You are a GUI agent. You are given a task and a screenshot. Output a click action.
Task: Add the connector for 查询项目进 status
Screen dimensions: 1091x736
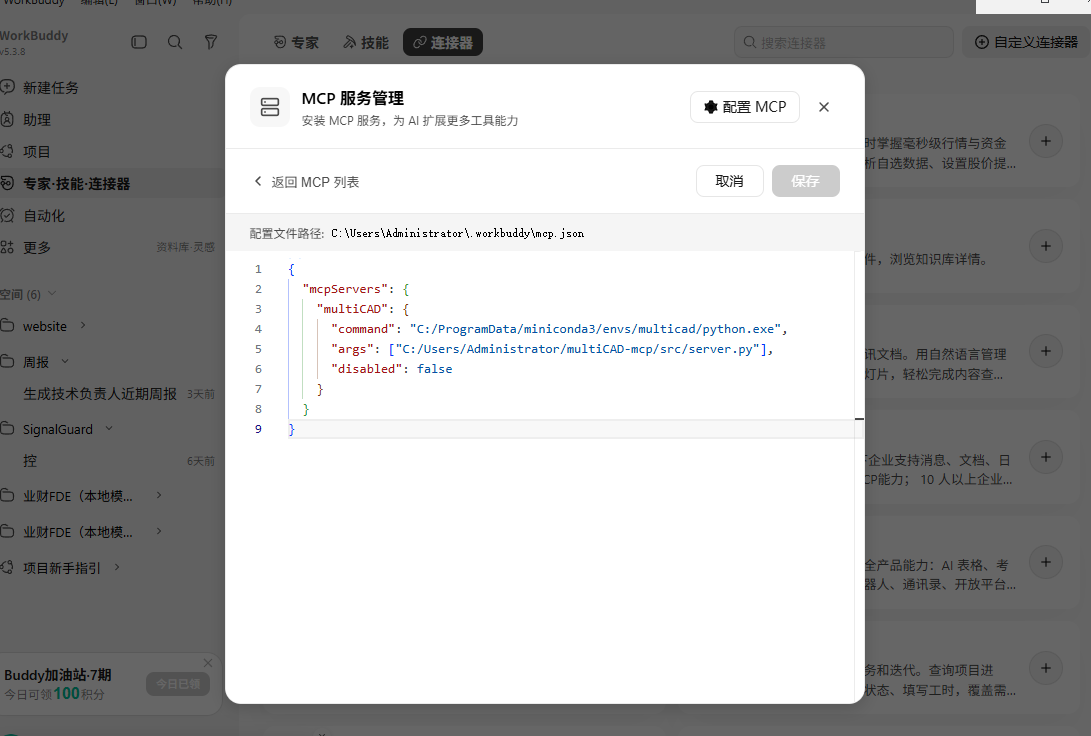[x=1046, y=668]
